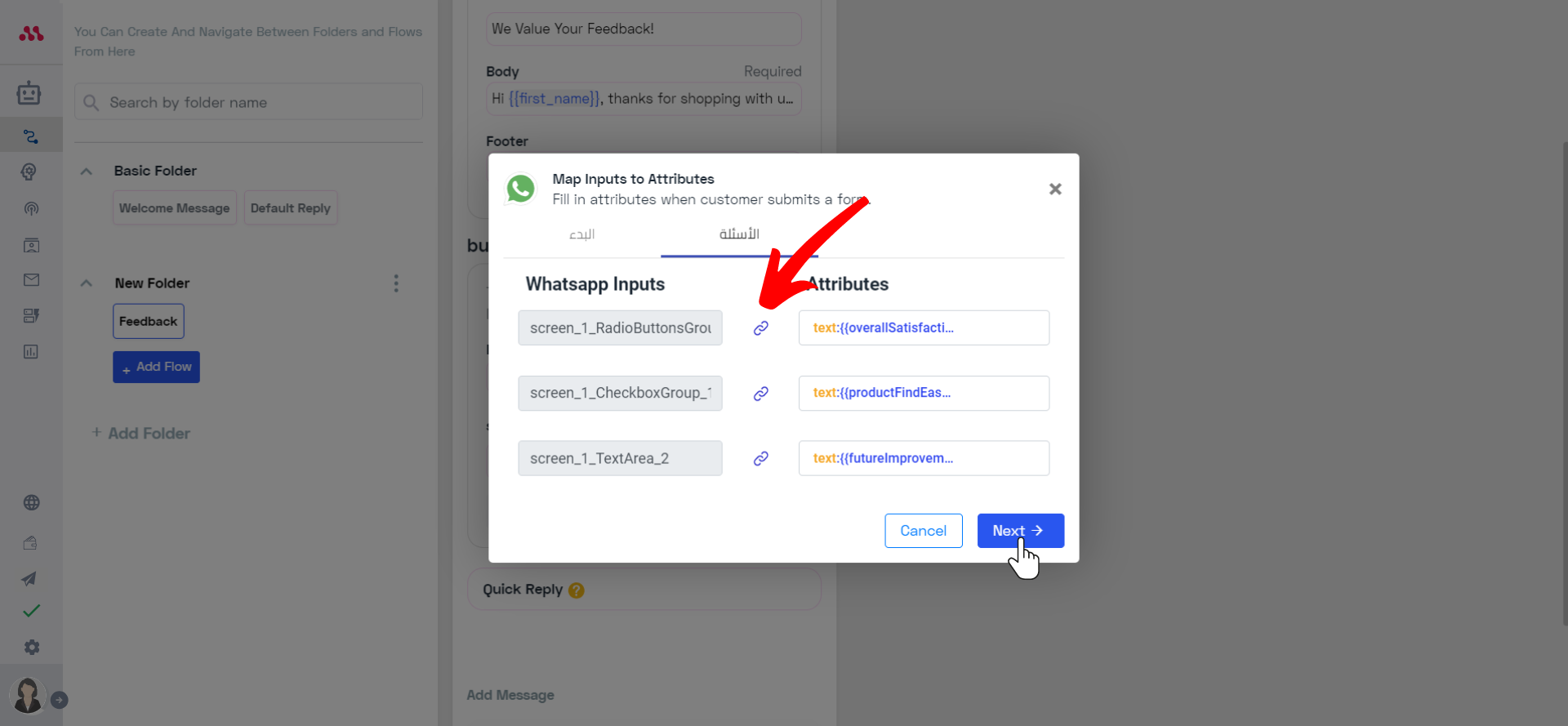Screen dimensions: 1568x726
Task: Open the flows icon in sidebar
Action: [31, 136]
